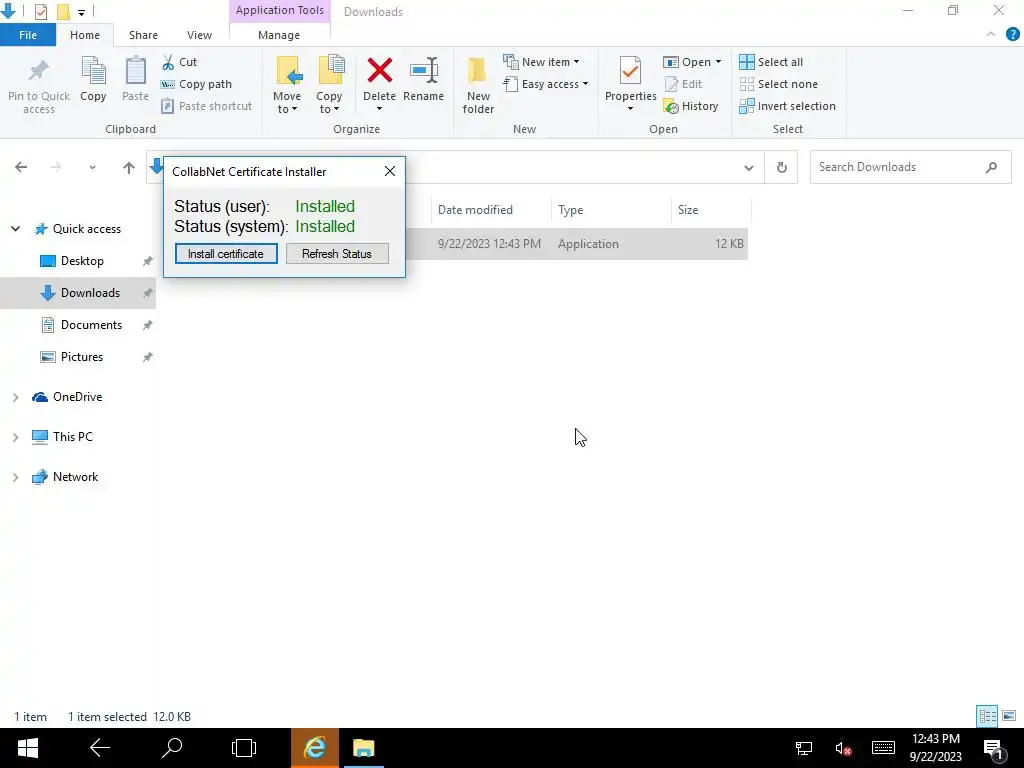Open Desktop in Quick access

point(82,261)
